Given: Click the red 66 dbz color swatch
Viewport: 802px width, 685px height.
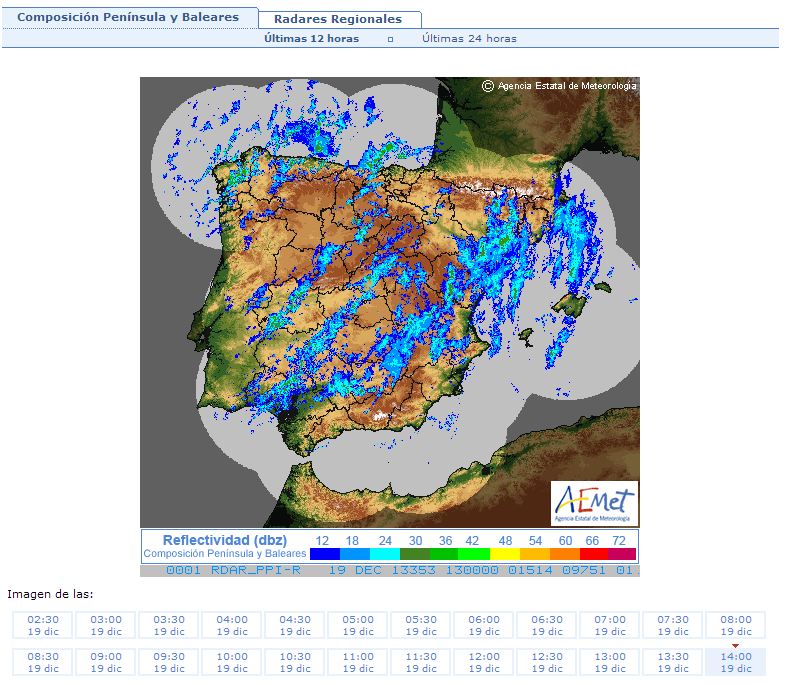Looking at the screenshot, I should point(594,554).
